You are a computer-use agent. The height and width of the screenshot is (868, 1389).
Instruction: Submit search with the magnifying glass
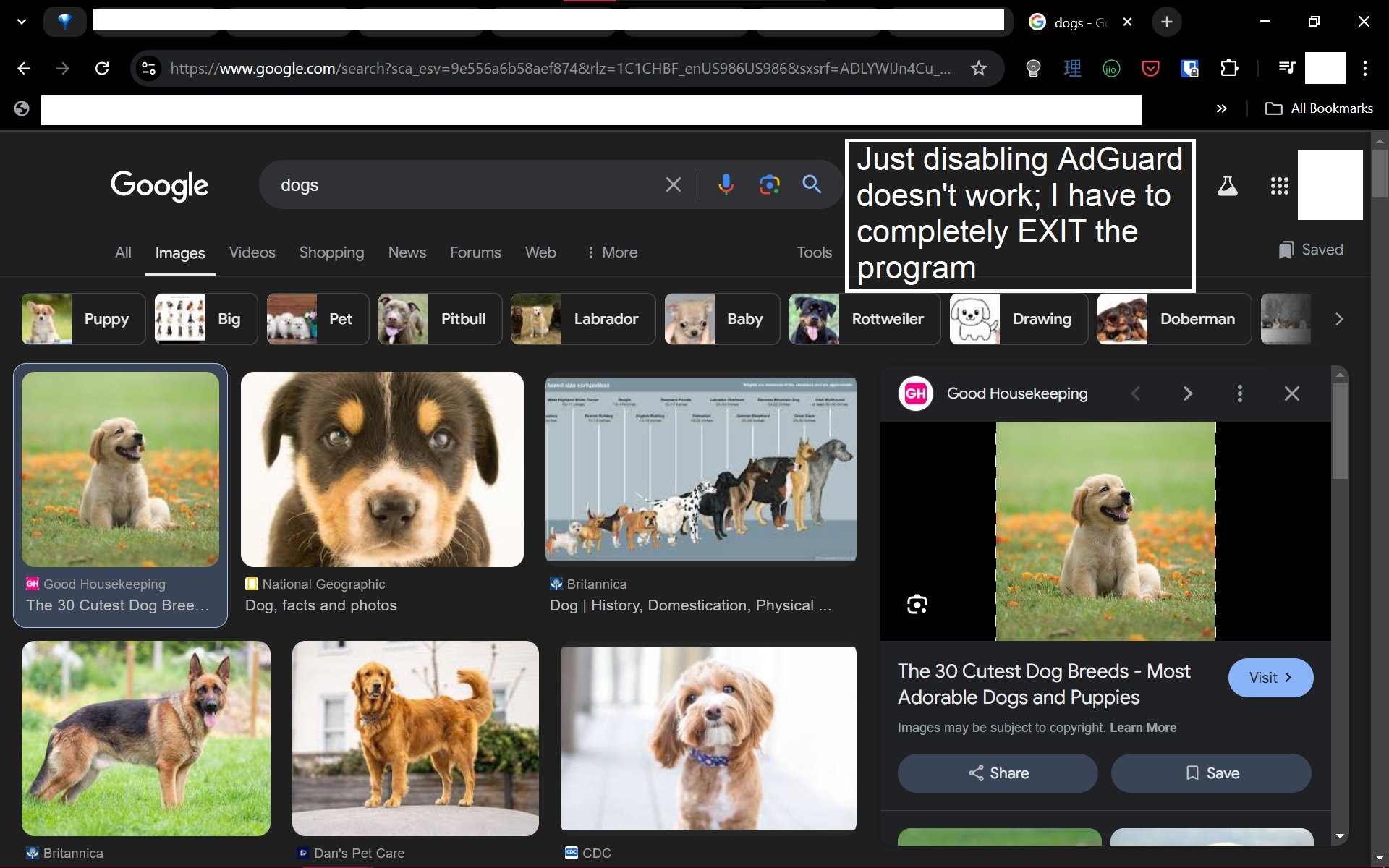tap(812, 185)
